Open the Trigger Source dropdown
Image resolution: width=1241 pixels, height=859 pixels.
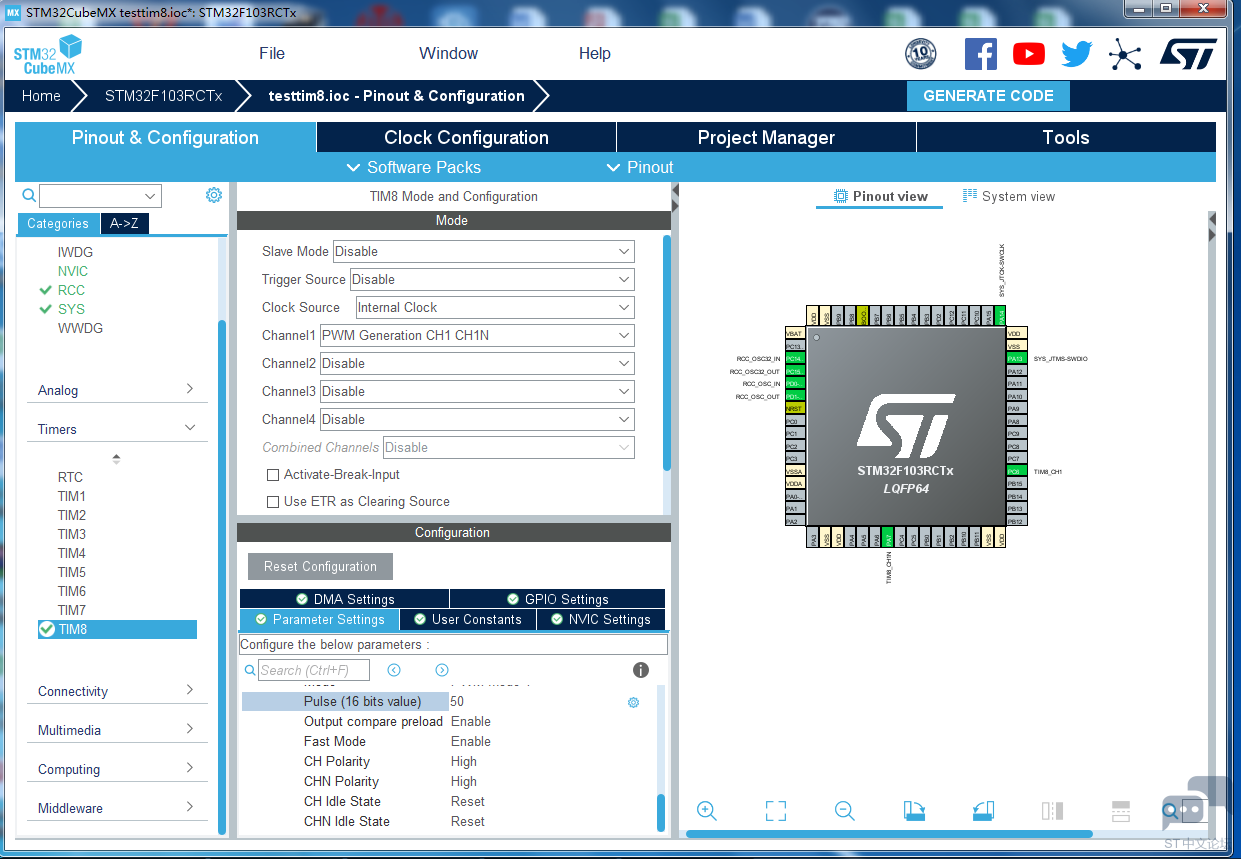(x=492, y=279)
